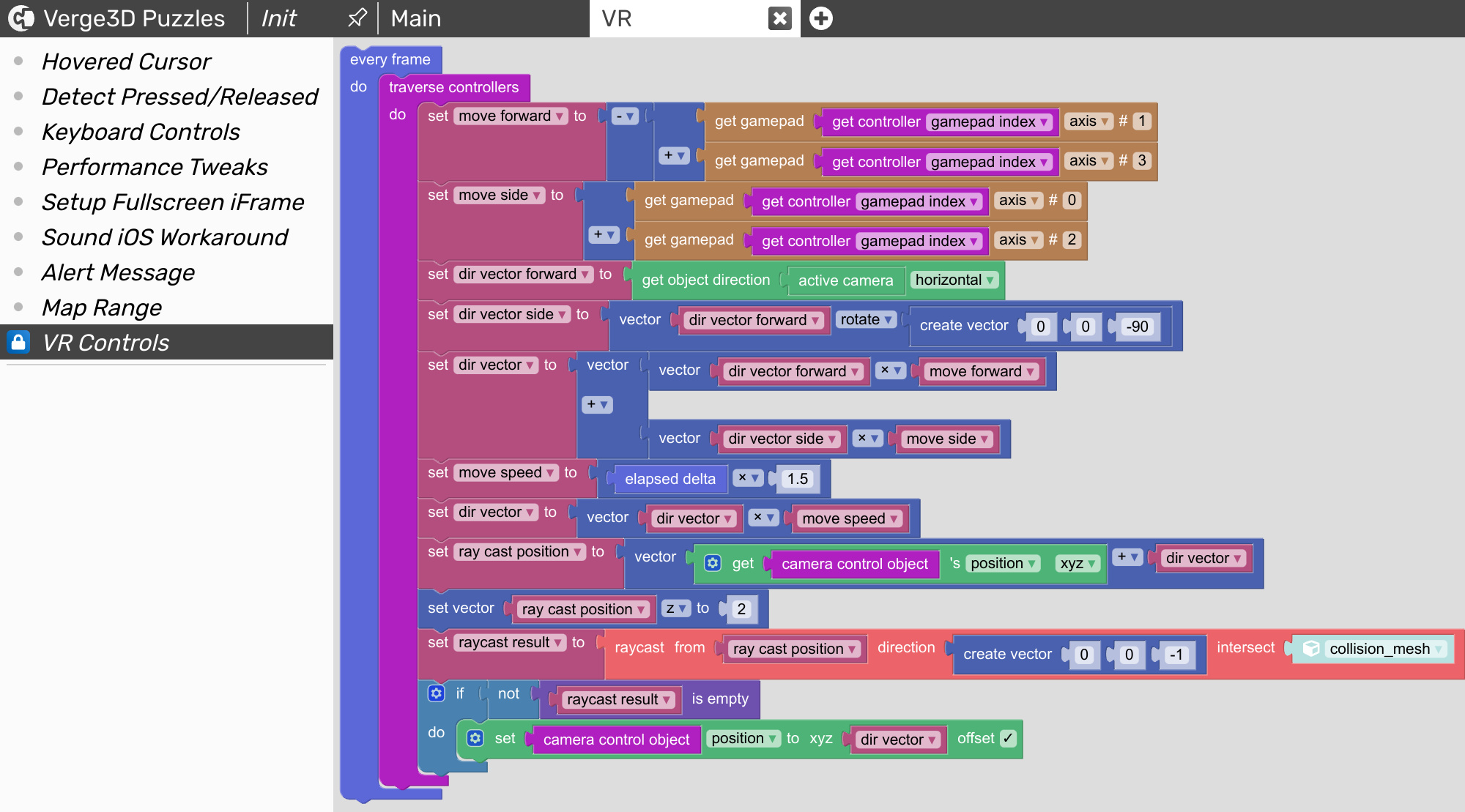Open the 'move speed' set variable dropdown
Viewport: 1465px width, 812px height.
click(x=506, y=472)
